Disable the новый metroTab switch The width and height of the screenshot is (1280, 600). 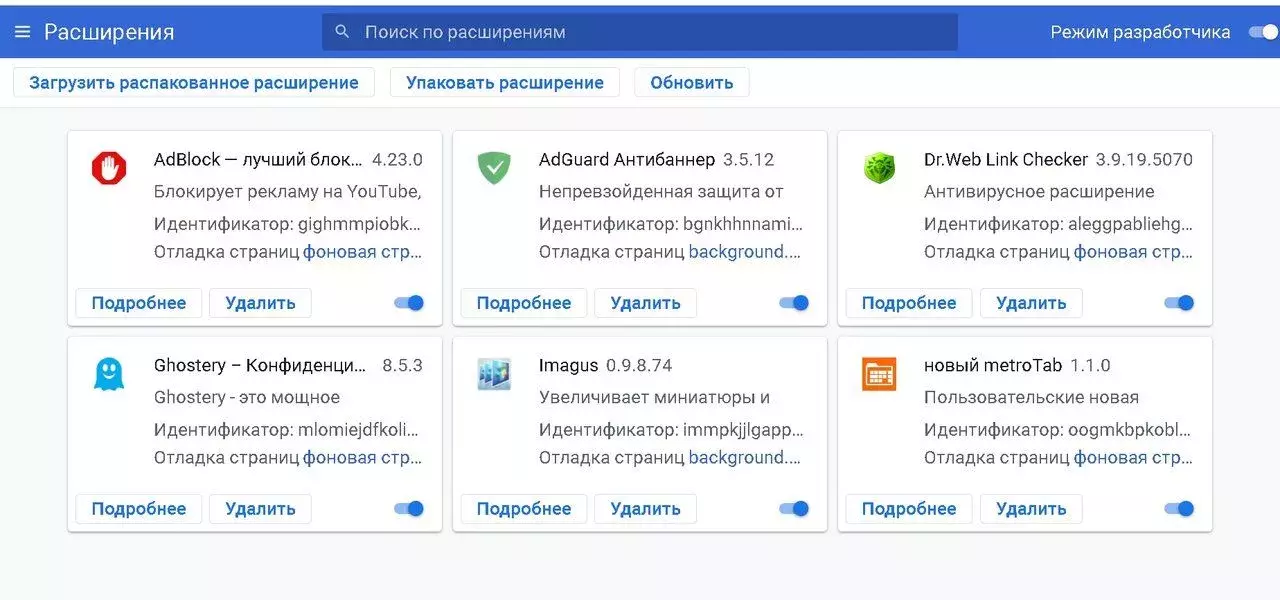point(1180,509)
